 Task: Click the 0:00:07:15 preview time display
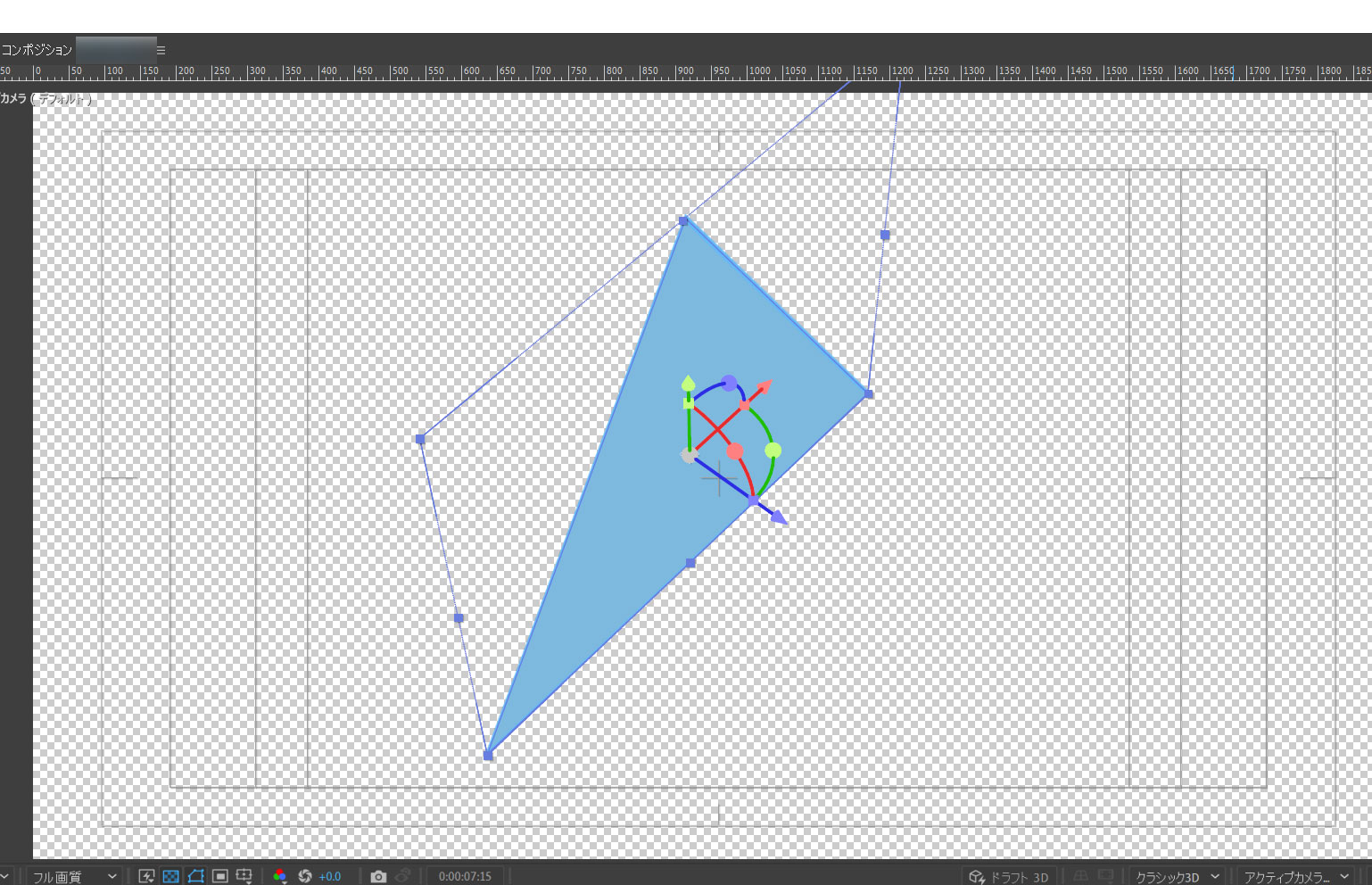pos(465,876)
